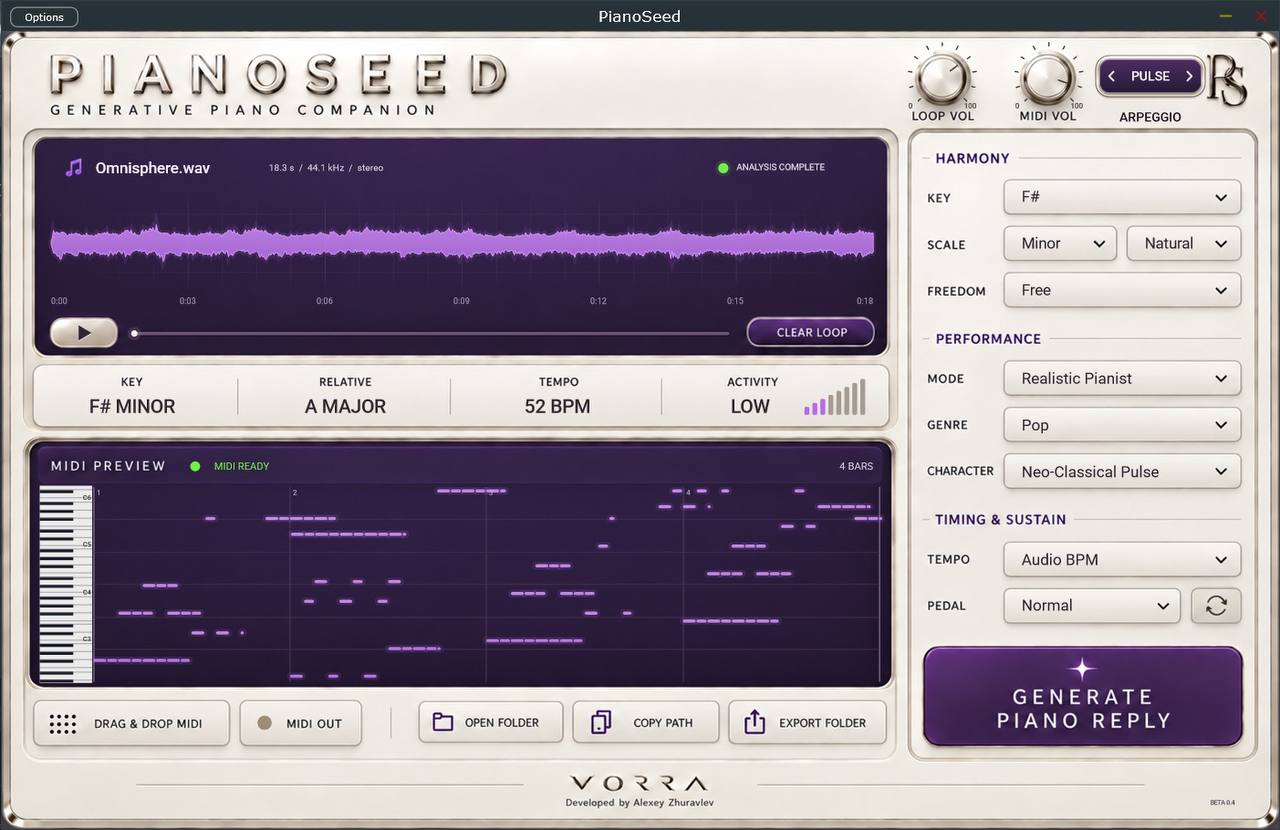
Task: Click the Clear Loop button
Action: (x=811, y=332)
